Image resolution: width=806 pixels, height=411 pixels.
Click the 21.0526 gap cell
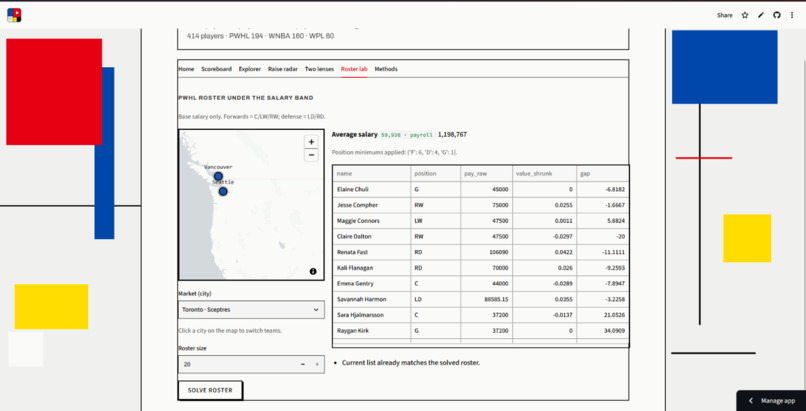[x=602, y=315]
